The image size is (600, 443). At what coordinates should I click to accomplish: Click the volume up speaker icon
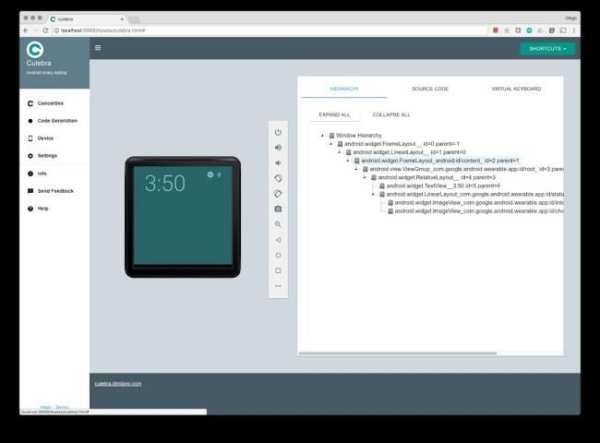pos(278,148)
